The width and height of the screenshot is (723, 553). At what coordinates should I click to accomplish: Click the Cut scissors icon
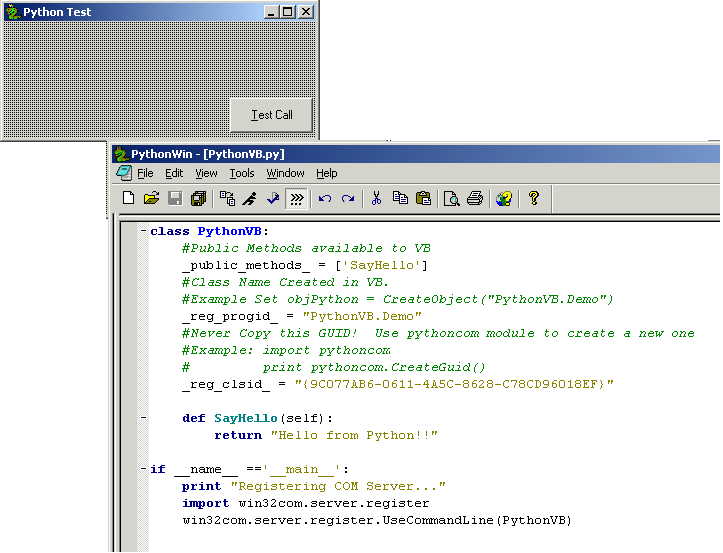click(376, 198)
